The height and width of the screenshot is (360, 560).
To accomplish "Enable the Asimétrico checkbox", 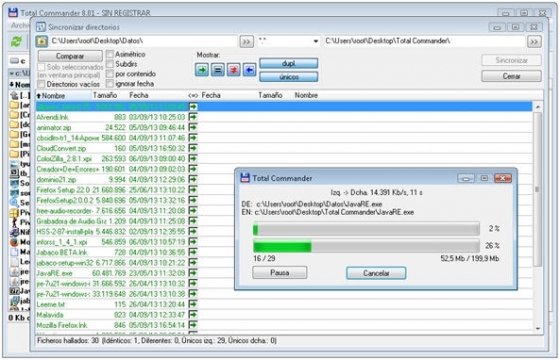I will click(110, 54).
